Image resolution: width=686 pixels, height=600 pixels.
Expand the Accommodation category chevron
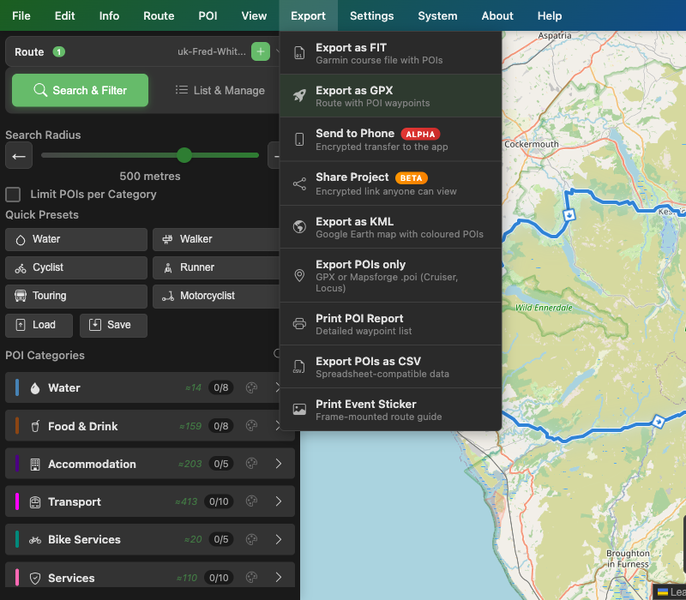279,463
